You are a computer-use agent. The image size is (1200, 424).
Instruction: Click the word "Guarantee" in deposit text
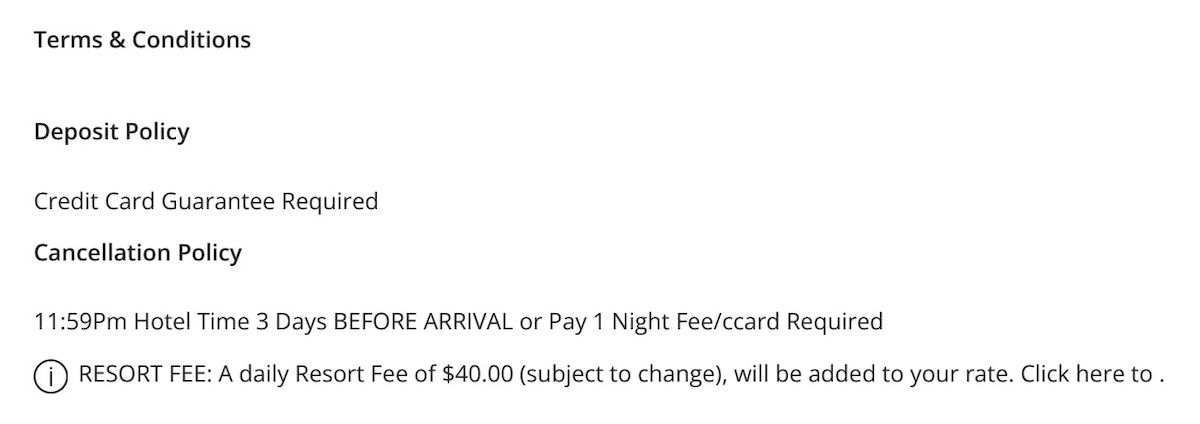219,202
